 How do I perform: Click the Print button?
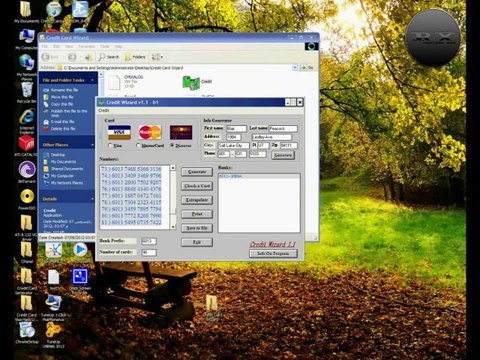(197, 214)
